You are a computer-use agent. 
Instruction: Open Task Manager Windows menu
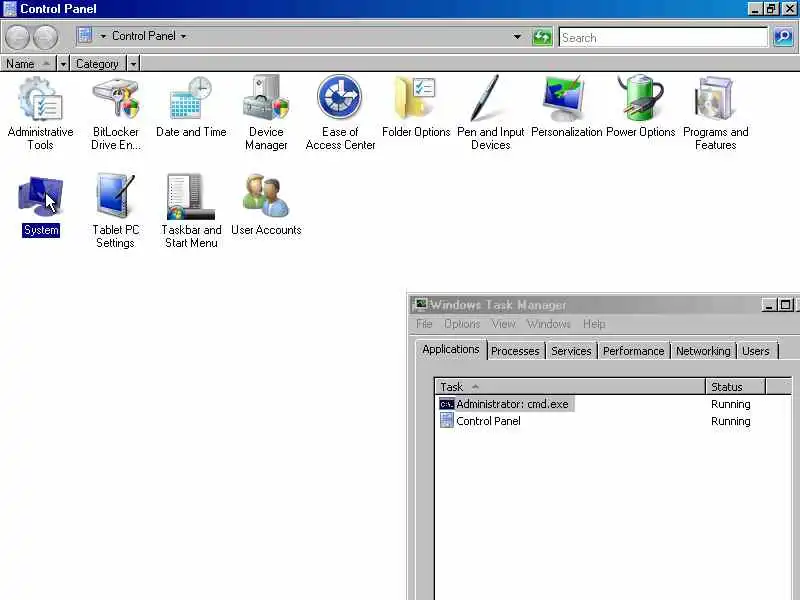pyautogui.click(x=548, y=324)
